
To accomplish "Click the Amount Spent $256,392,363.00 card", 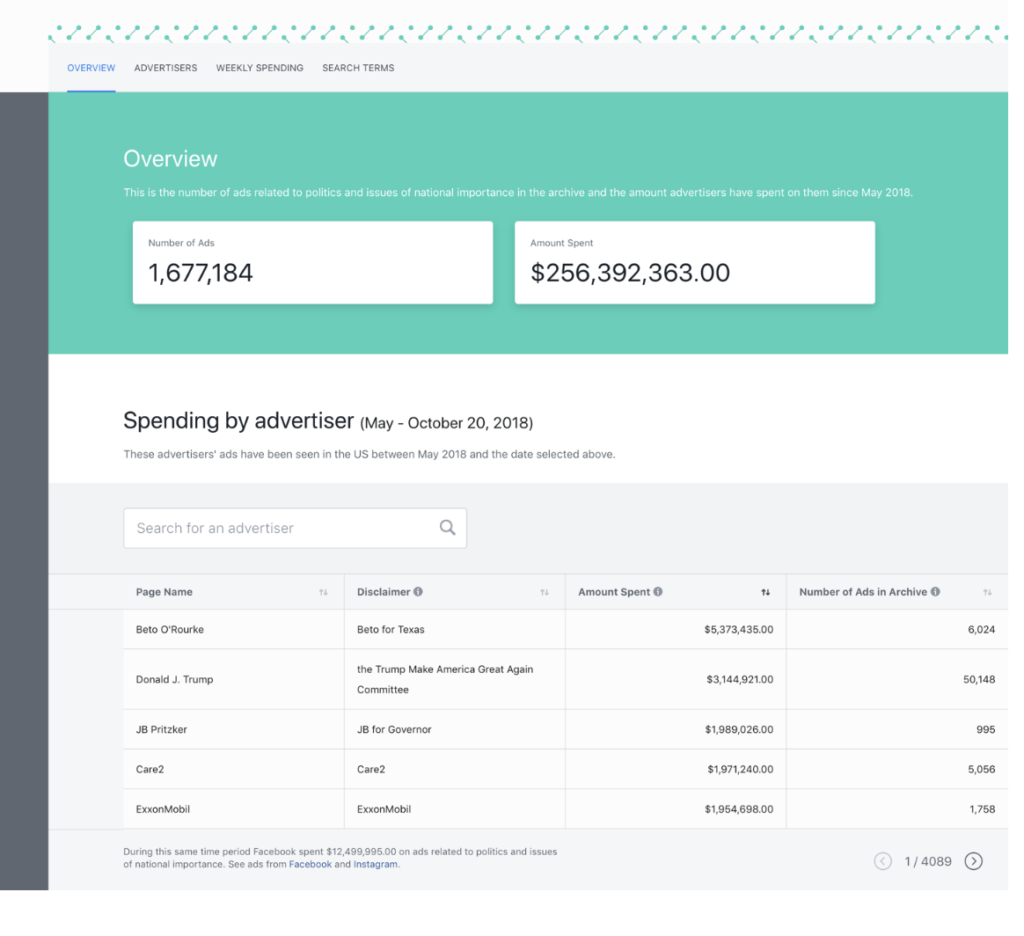I will (x=695, y=262).
